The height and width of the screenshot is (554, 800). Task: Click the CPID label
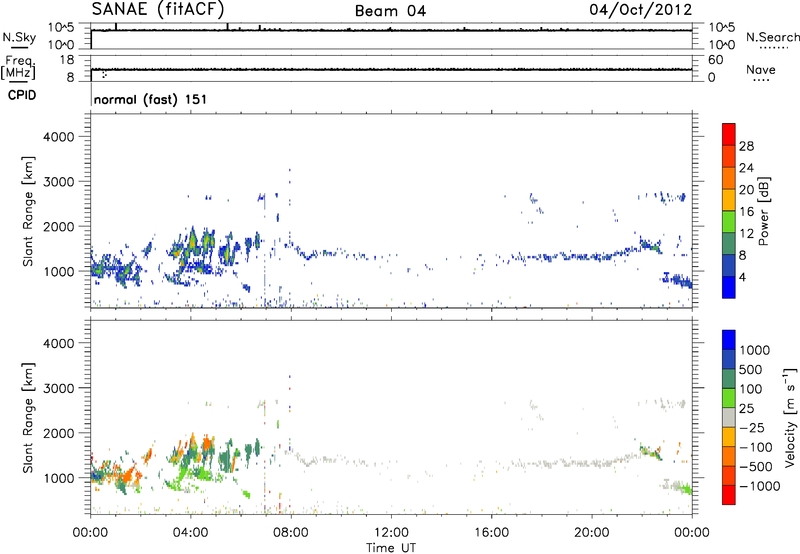pos(22,95)
